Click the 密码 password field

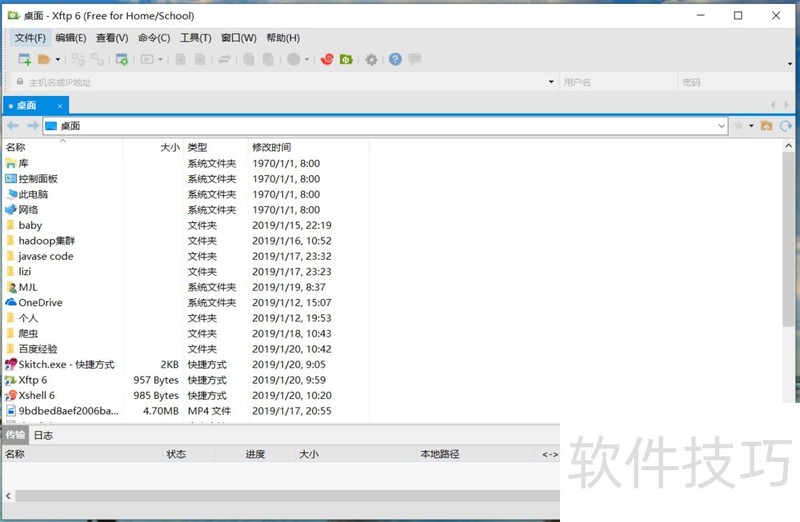tap(737, 82)
